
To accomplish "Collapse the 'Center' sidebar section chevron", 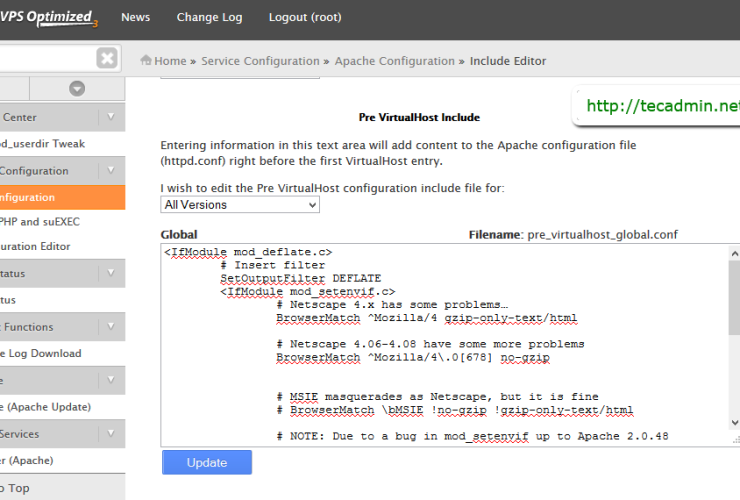I will click(x=112, y=117).
